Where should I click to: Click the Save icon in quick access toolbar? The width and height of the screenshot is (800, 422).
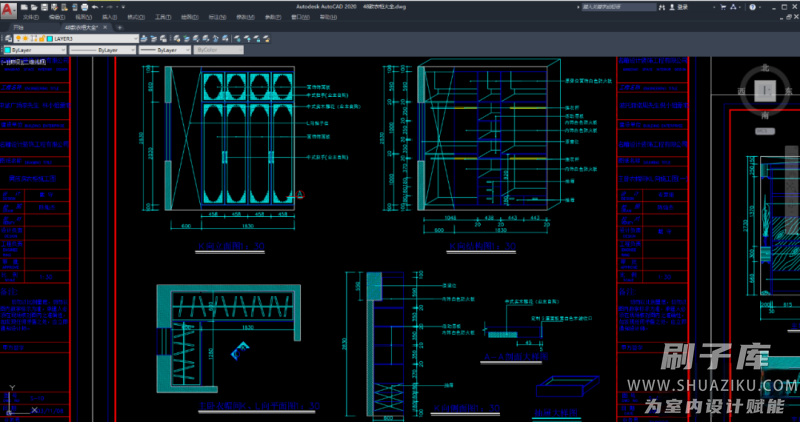[45, 6]
